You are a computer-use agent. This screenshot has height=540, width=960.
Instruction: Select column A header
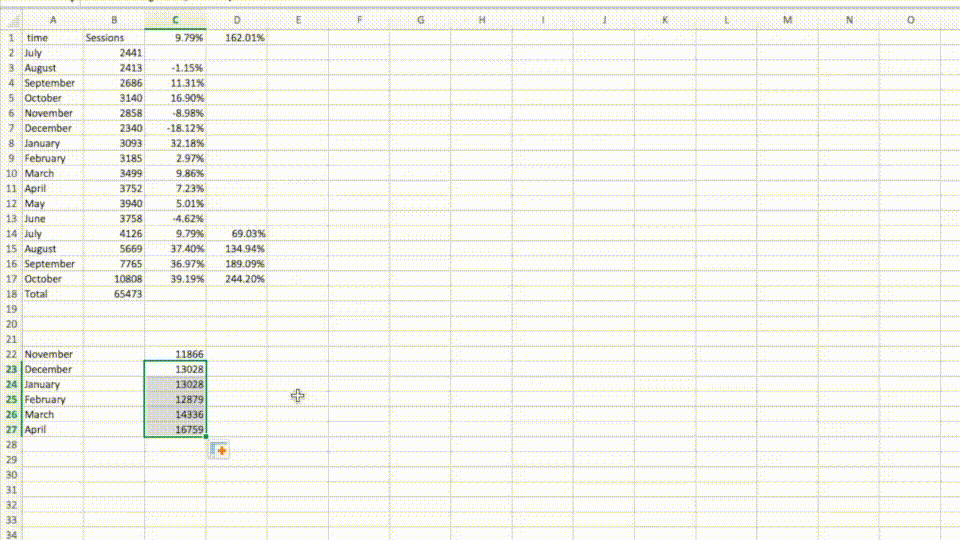coord(53,20)
